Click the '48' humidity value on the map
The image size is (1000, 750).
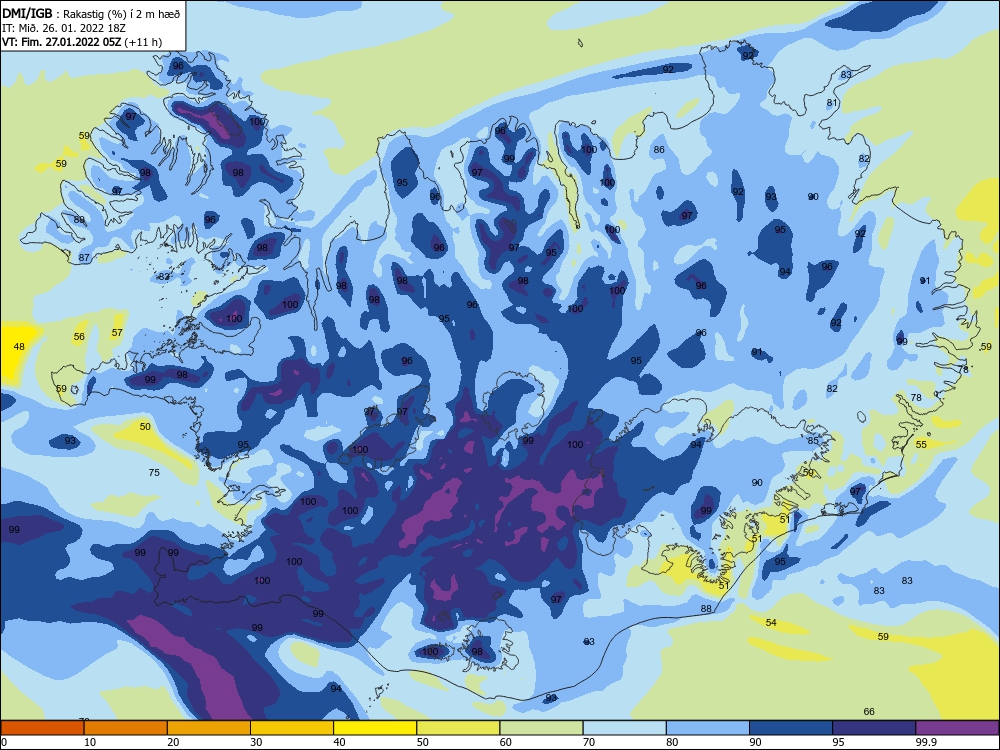19,346
